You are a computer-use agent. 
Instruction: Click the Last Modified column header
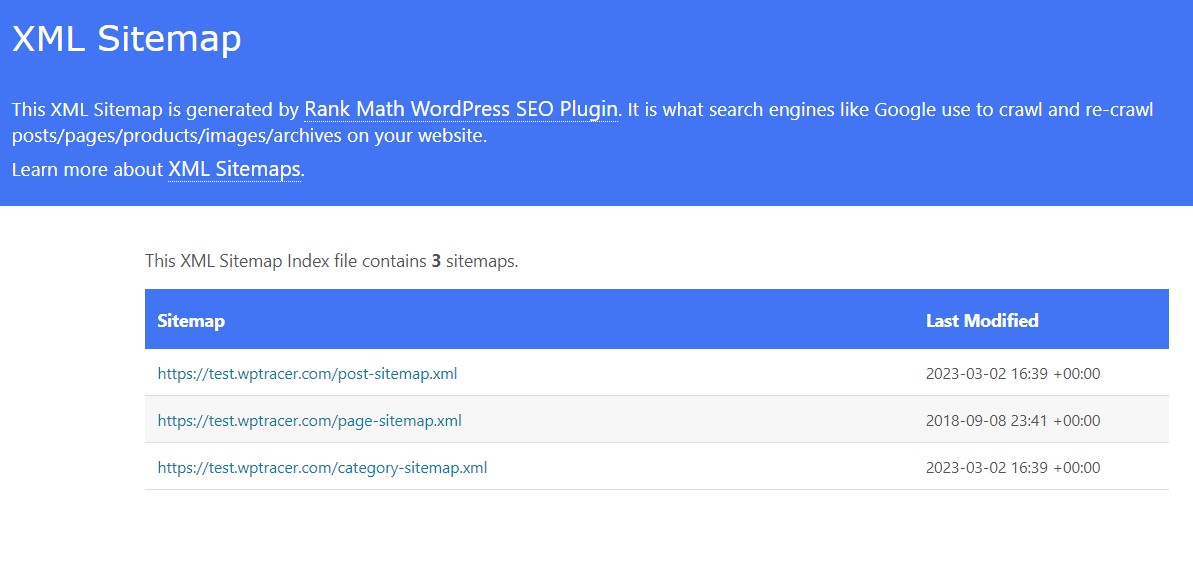pyautogui.click(x=982, y=321)
